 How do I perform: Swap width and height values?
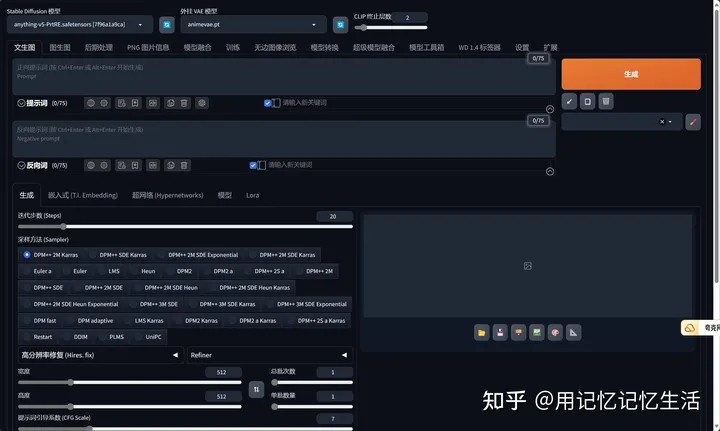256,387
